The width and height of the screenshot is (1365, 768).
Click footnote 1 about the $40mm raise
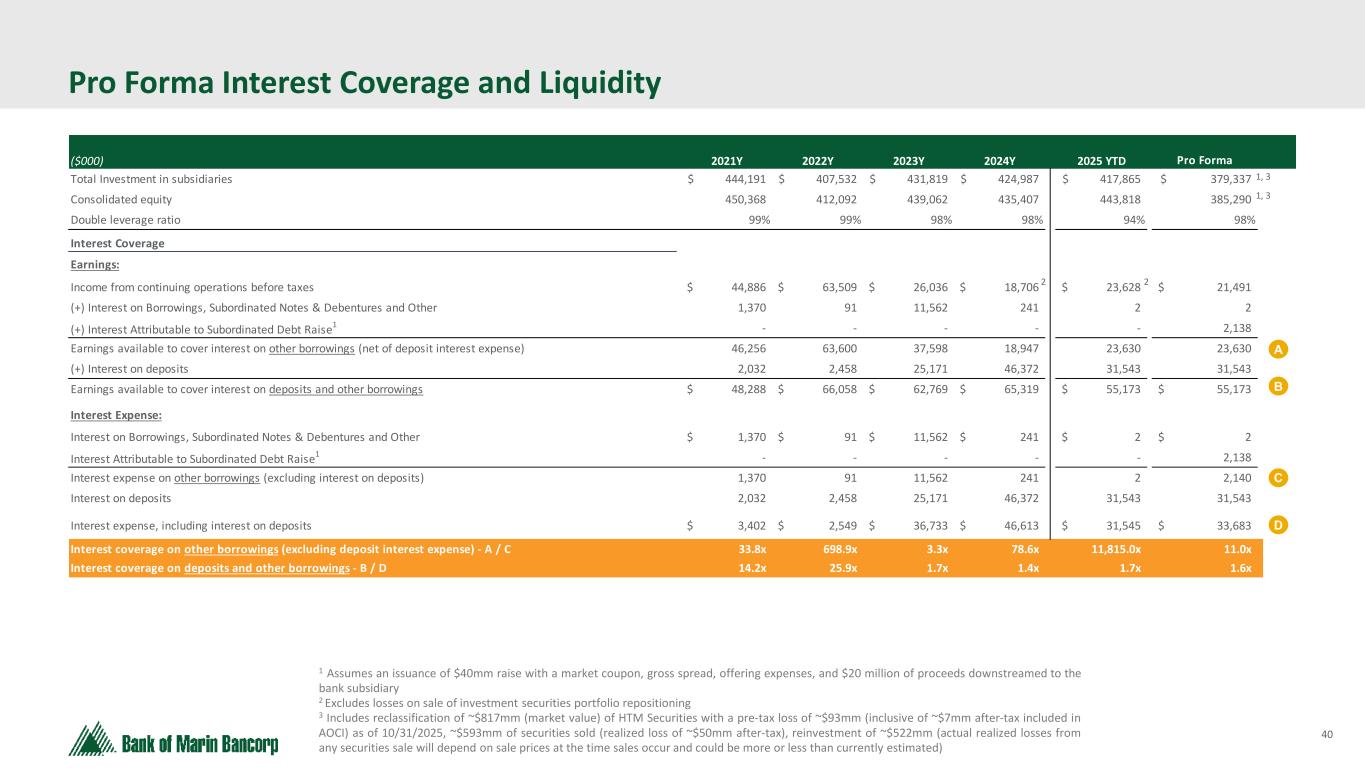tap(698, 680)
